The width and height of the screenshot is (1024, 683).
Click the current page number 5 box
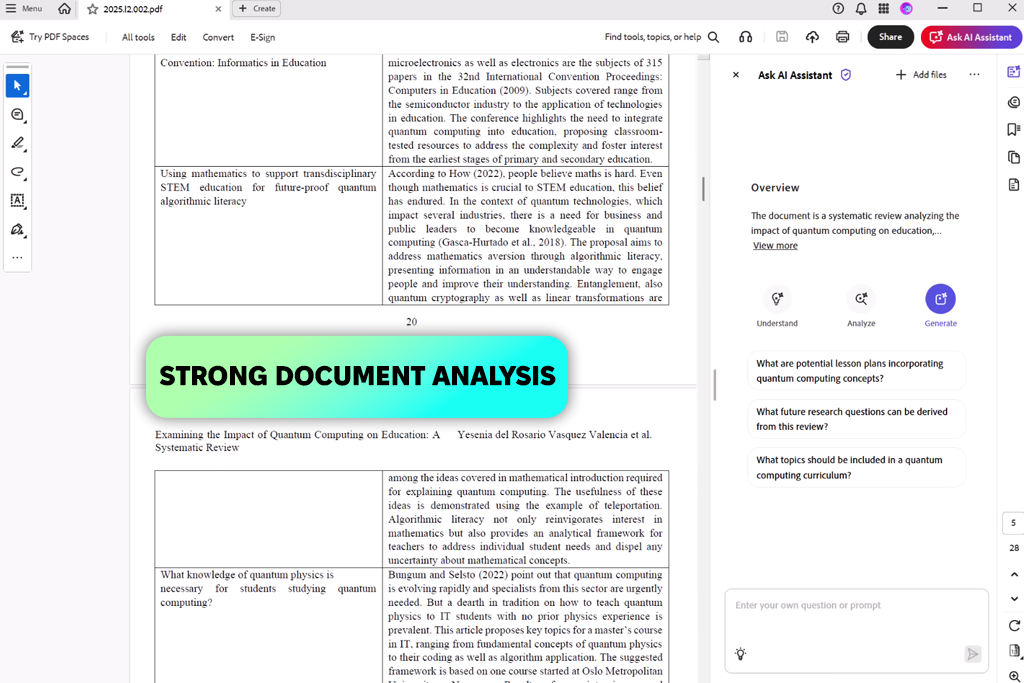point(1014,523)
